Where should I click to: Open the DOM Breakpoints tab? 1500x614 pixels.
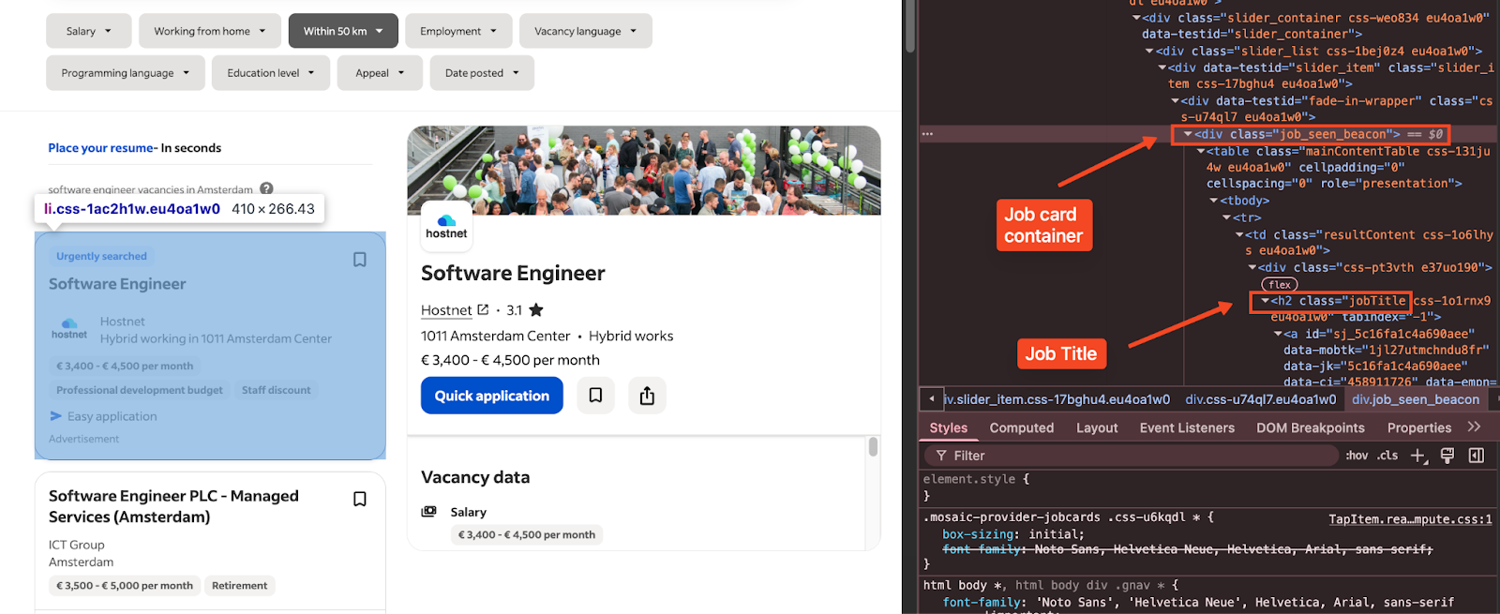(x=1310, y=427)
